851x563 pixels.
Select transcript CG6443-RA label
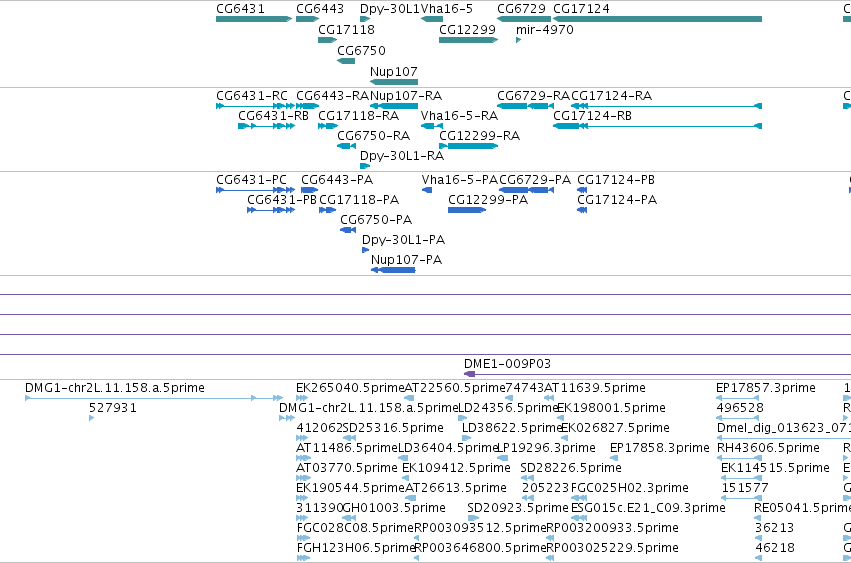point(333,96)
